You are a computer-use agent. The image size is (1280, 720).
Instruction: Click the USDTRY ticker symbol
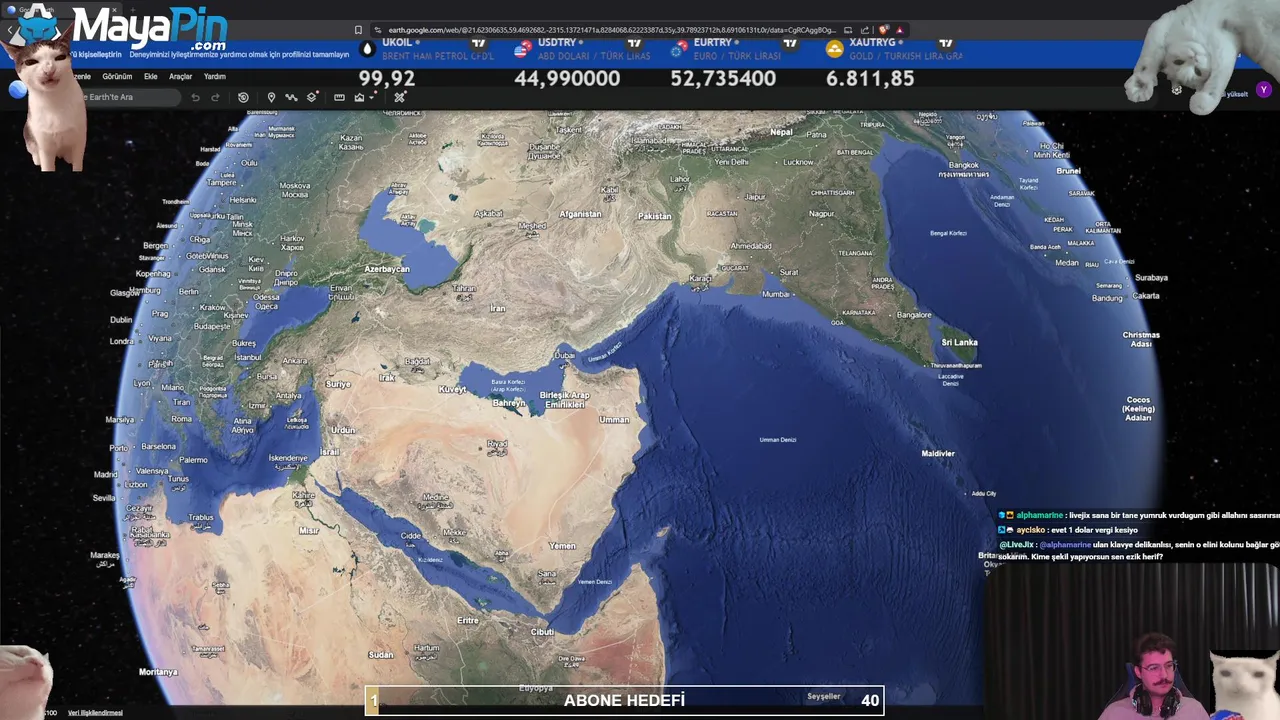point(557,43)
